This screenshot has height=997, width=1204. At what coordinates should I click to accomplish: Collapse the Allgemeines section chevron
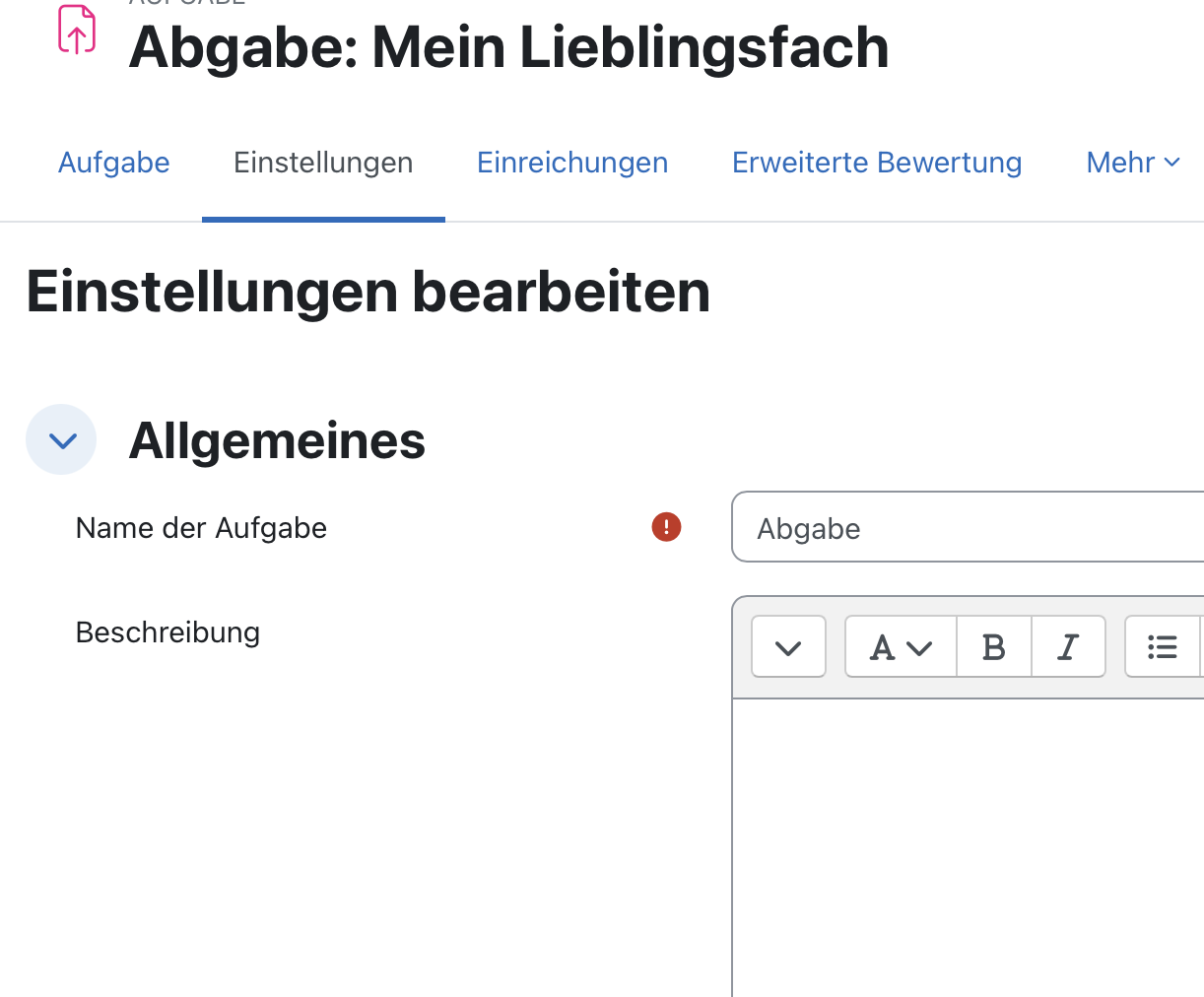point(61,439)
